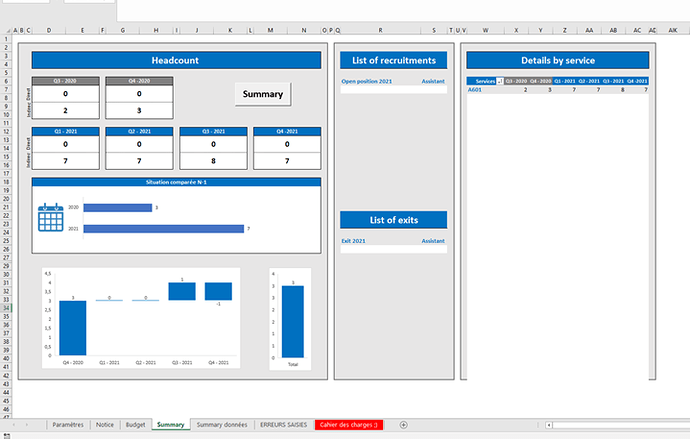
Task: Open the red Cahier des charges tab
Action: 349,424
